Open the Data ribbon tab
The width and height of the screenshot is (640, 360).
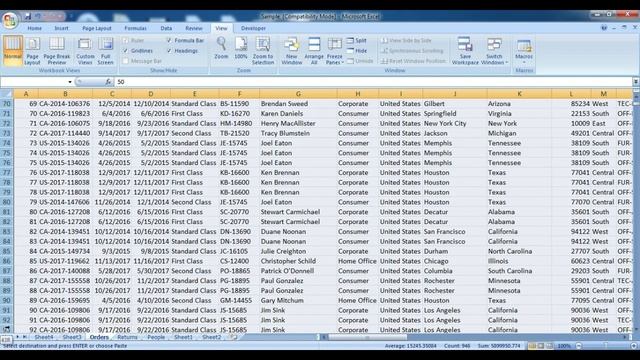166,28
